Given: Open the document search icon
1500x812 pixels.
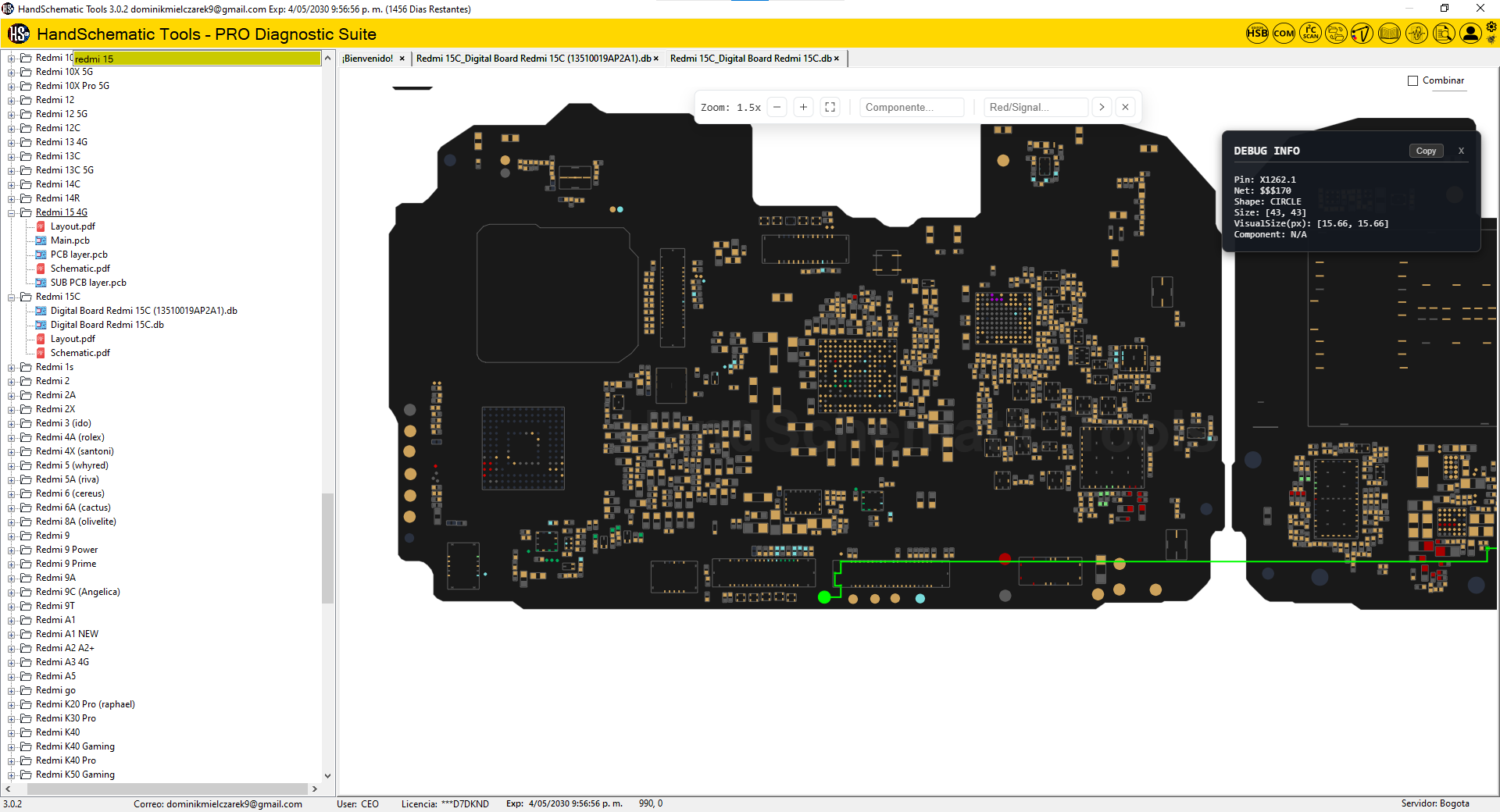Looking at the screenshot, I should tap(1444, 34).
